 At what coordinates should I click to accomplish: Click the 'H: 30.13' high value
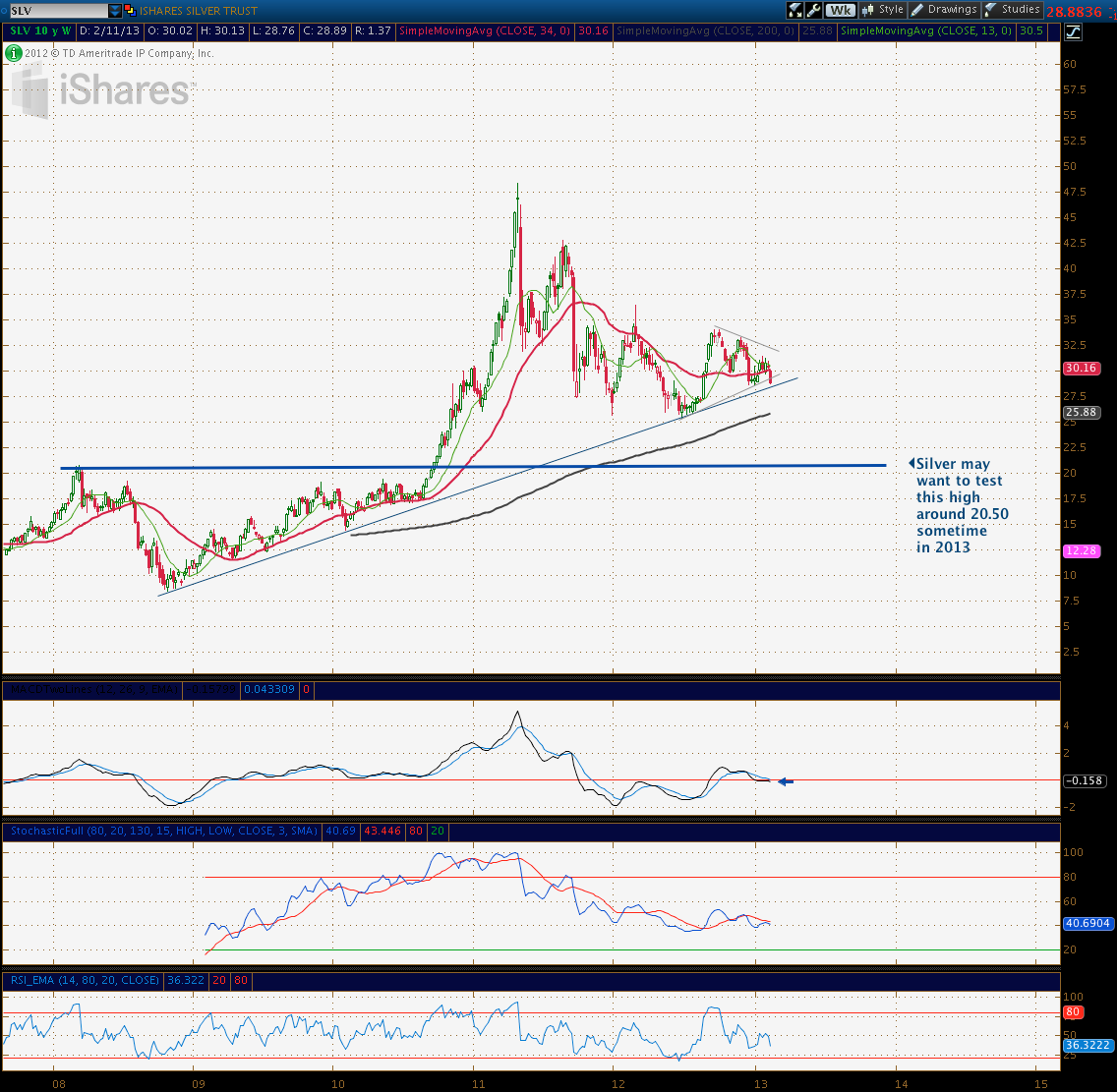click(222, 30)
